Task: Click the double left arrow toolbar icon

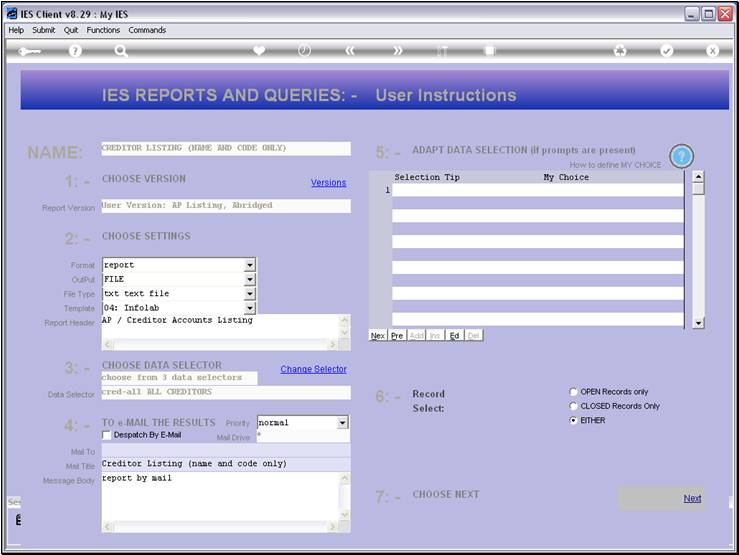Action: (350, 50)
